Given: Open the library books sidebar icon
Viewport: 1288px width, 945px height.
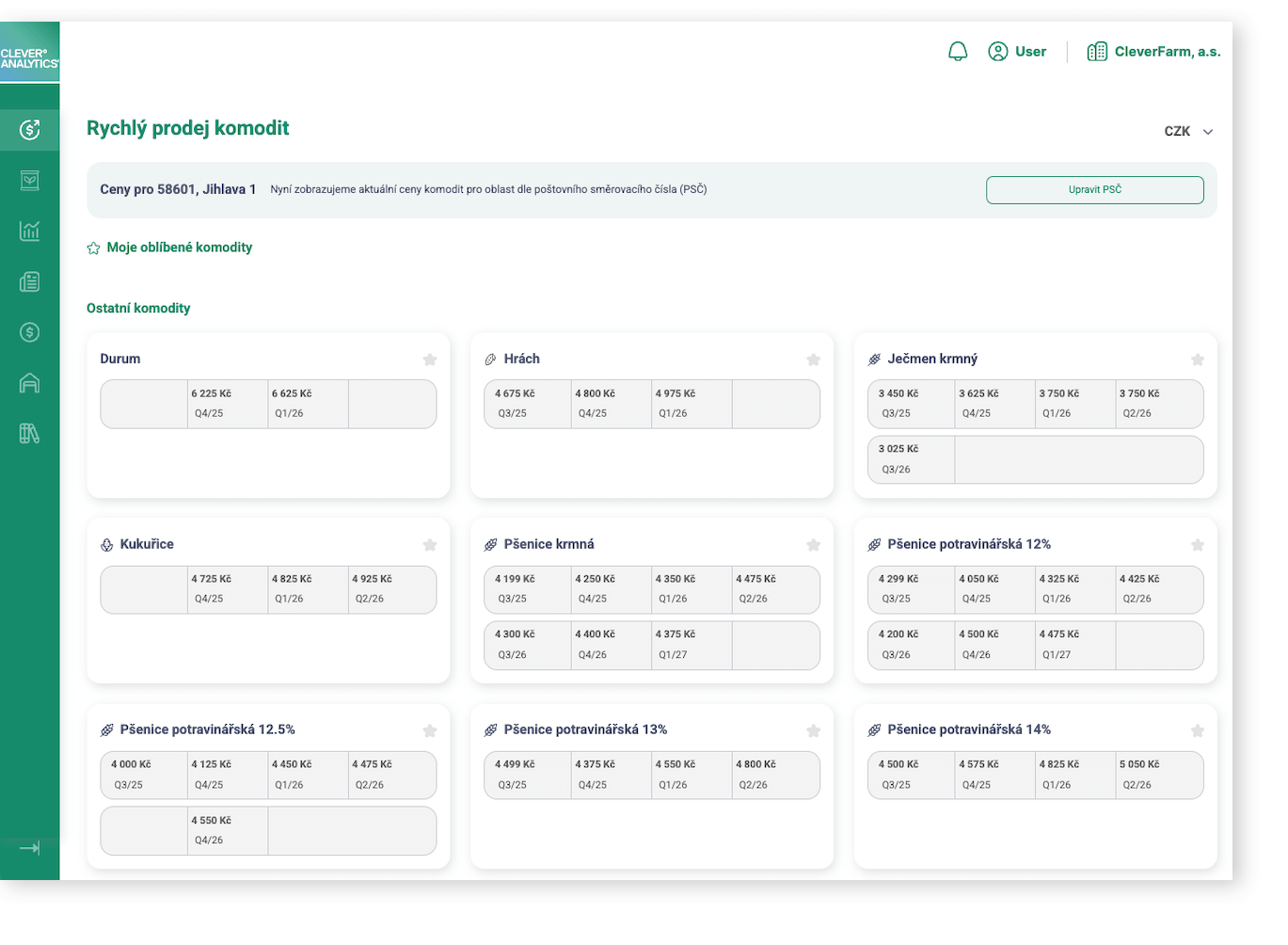Looking at the screenshot, I should (x=29, y=434).
